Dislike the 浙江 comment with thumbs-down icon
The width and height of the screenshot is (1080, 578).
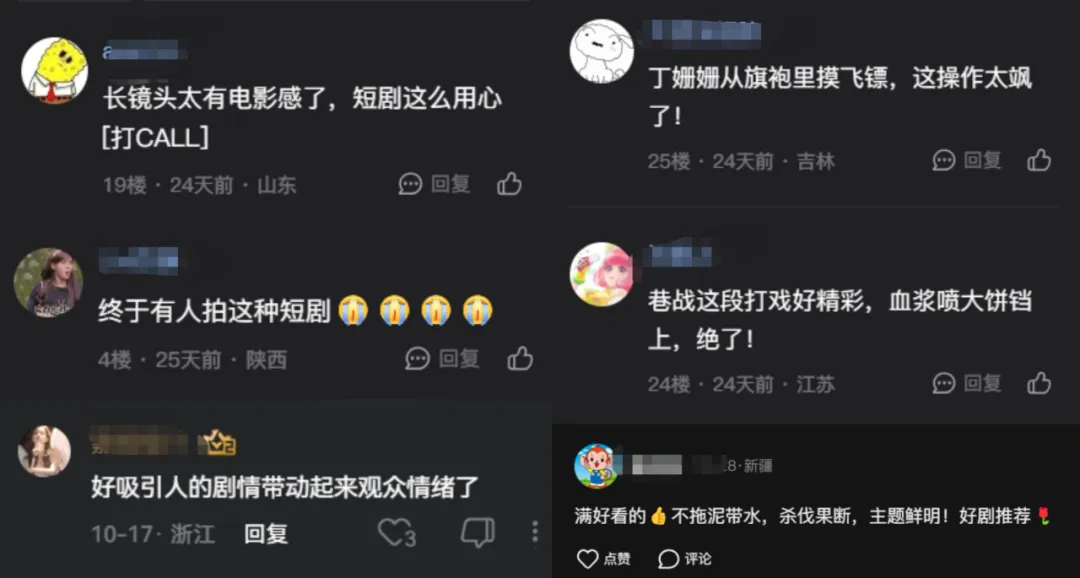pos(477,533)
